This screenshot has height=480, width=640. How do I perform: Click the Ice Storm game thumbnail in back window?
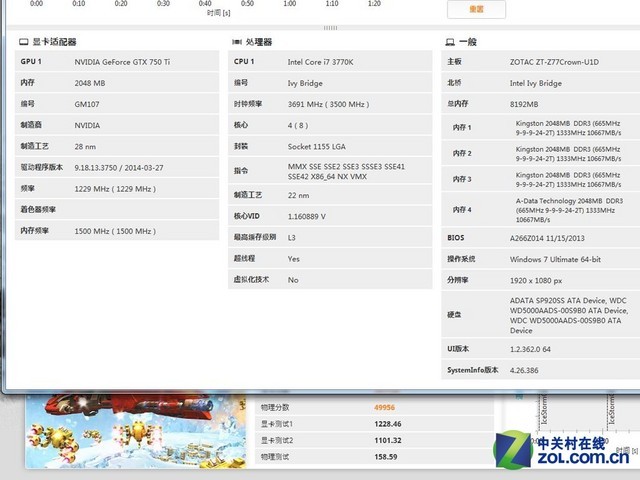[x=136, y=431]
